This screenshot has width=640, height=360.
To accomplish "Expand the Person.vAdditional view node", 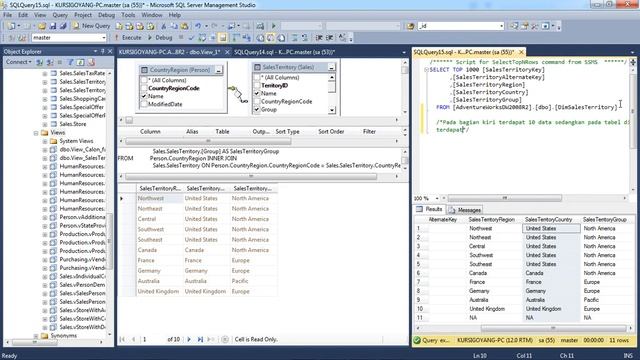I will point(44,217).
